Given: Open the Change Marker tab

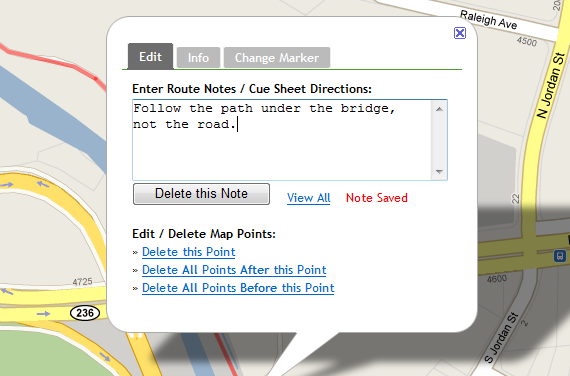Looking at the screenshot, I should point(277,57).
